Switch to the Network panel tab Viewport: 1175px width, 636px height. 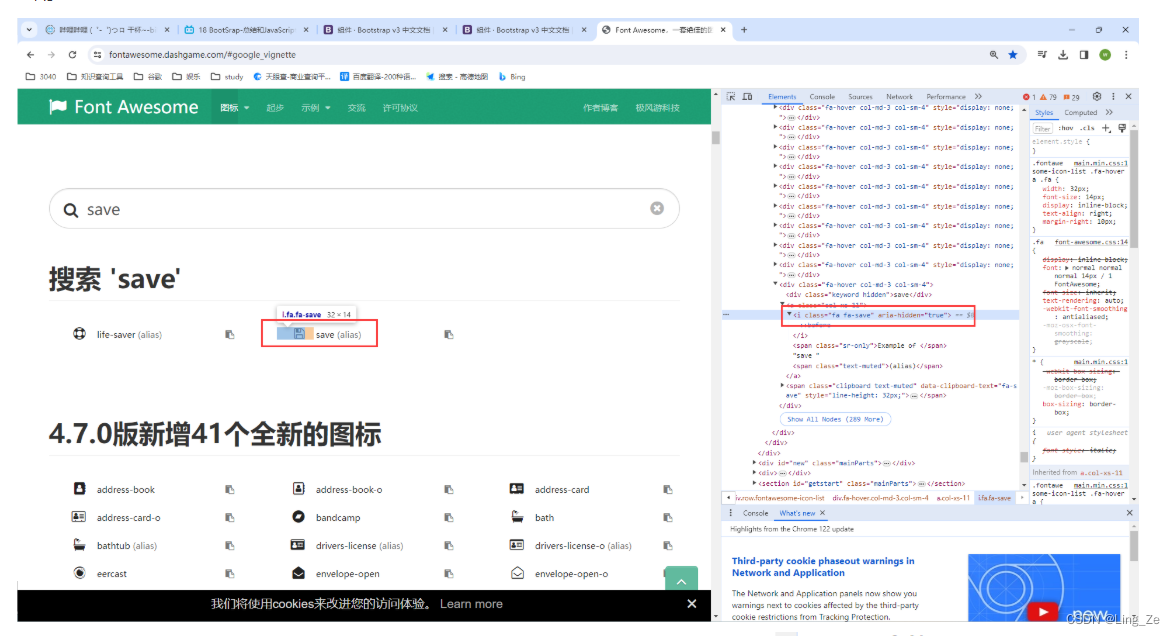tap(899, 97)
